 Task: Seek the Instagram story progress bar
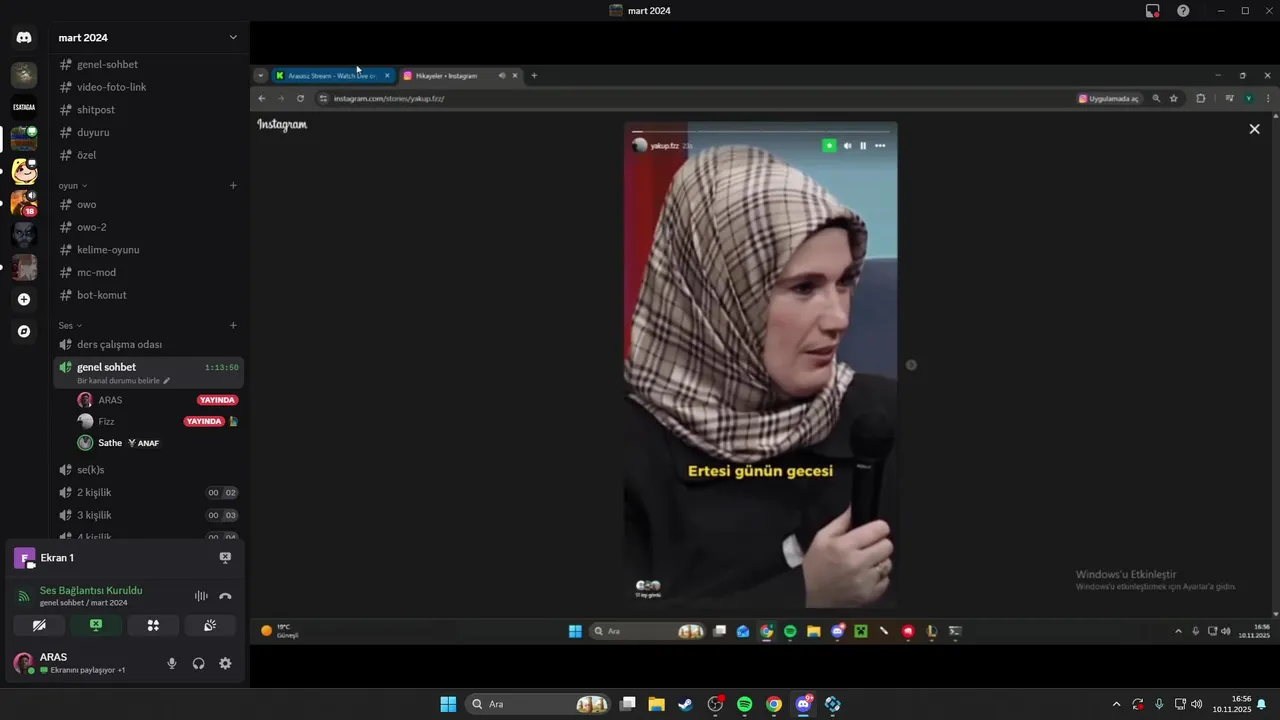[x=760, y=132]
